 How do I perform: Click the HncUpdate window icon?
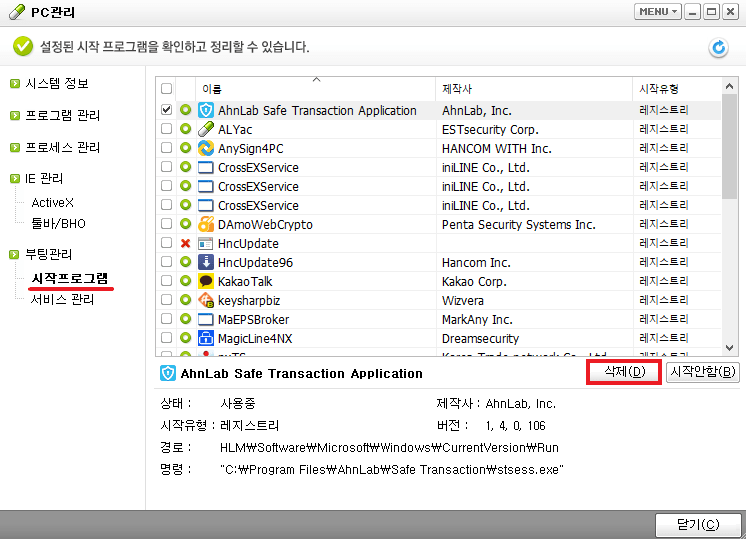point(206,244)
